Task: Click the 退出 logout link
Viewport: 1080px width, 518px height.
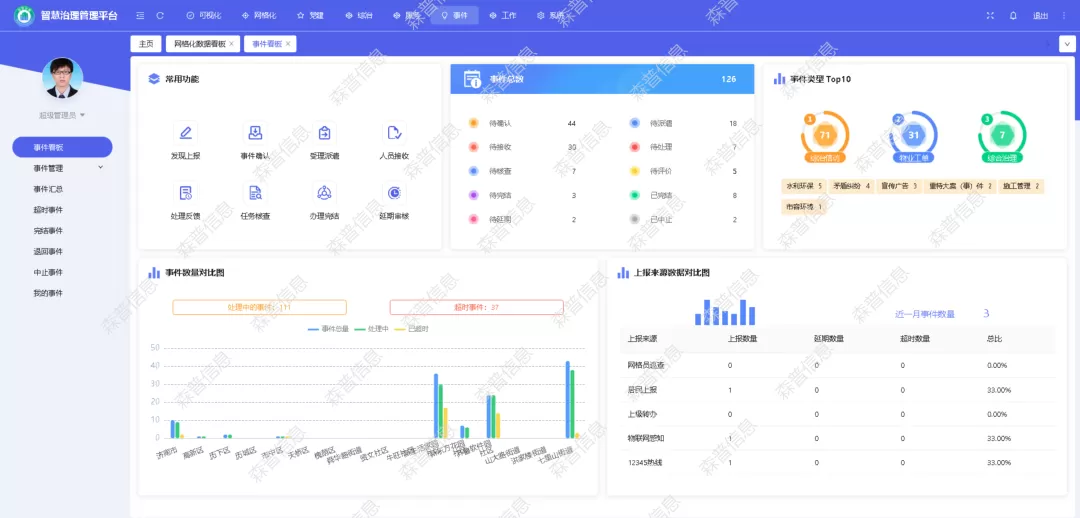Action: [x=1040, y=15]
